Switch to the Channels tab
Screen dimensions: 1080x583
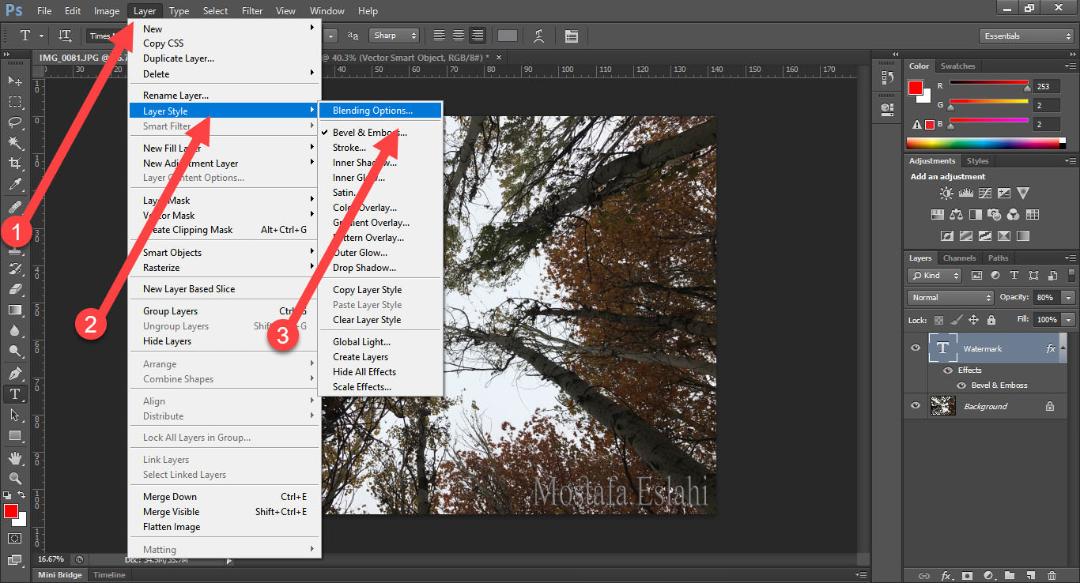point(959,258)
